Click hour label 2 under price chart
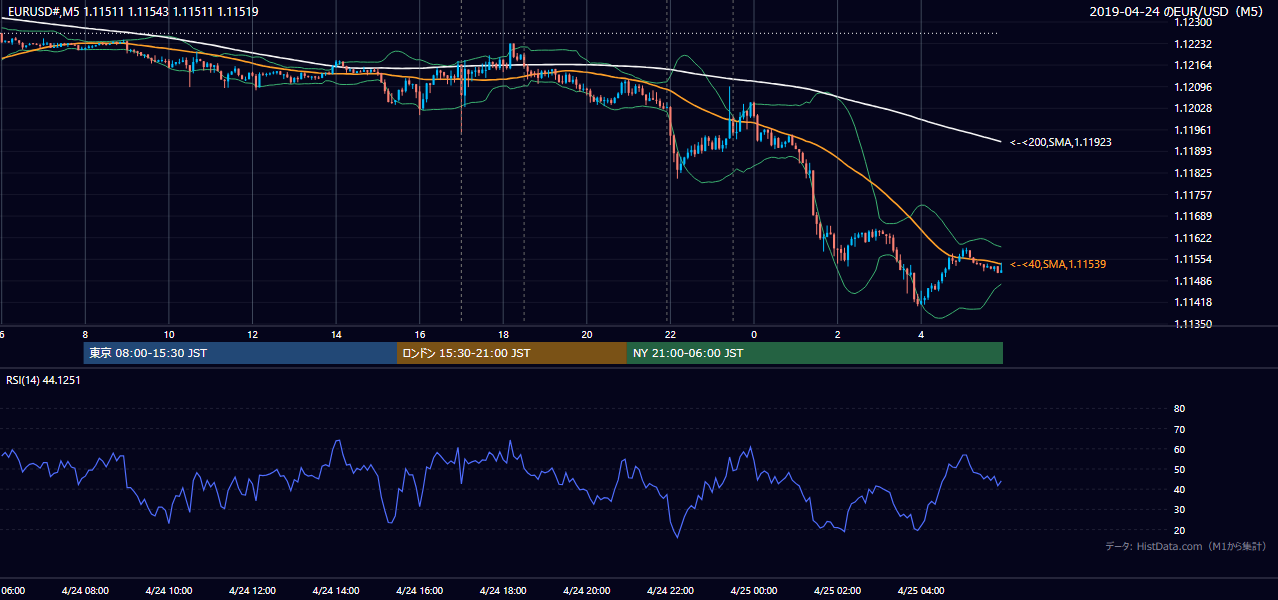Screen dimensions: 1278x600 (x=838, y=335)
